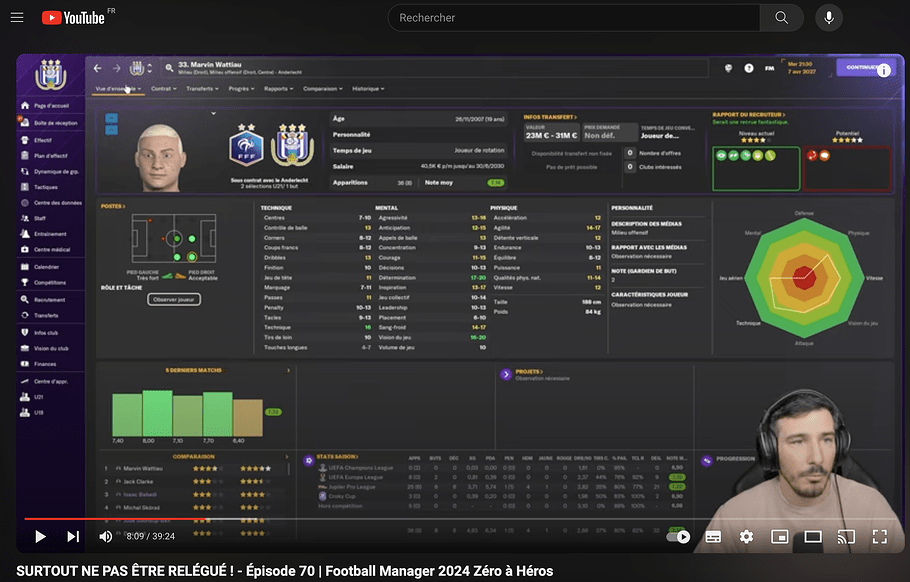Switch to miniplayer mode
This screenshot has height=582, width=910.
click(x=779, y=537)
